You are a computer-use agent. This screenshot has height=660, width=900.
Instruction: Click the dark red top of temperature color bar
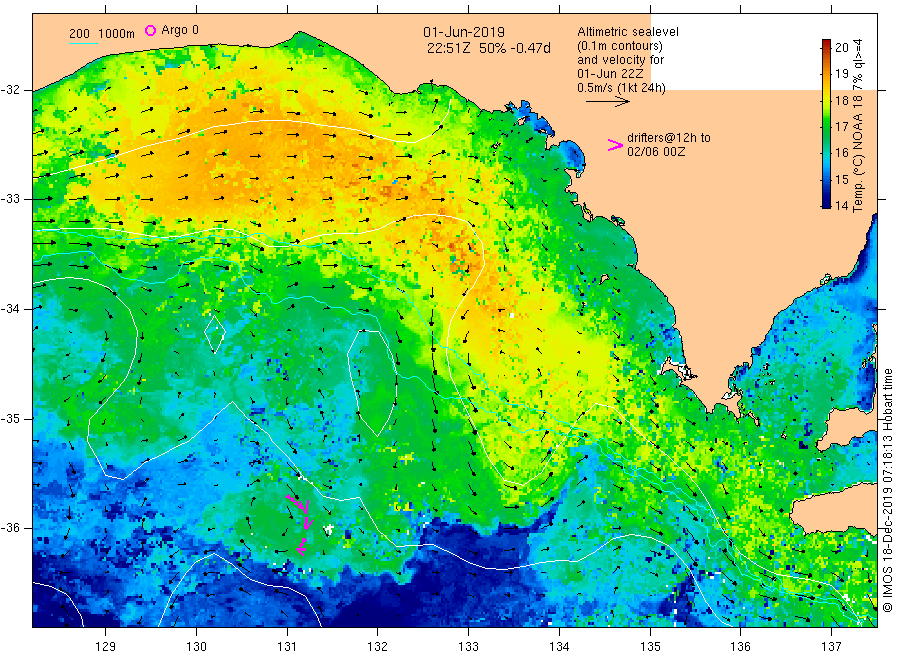(827, 44)
